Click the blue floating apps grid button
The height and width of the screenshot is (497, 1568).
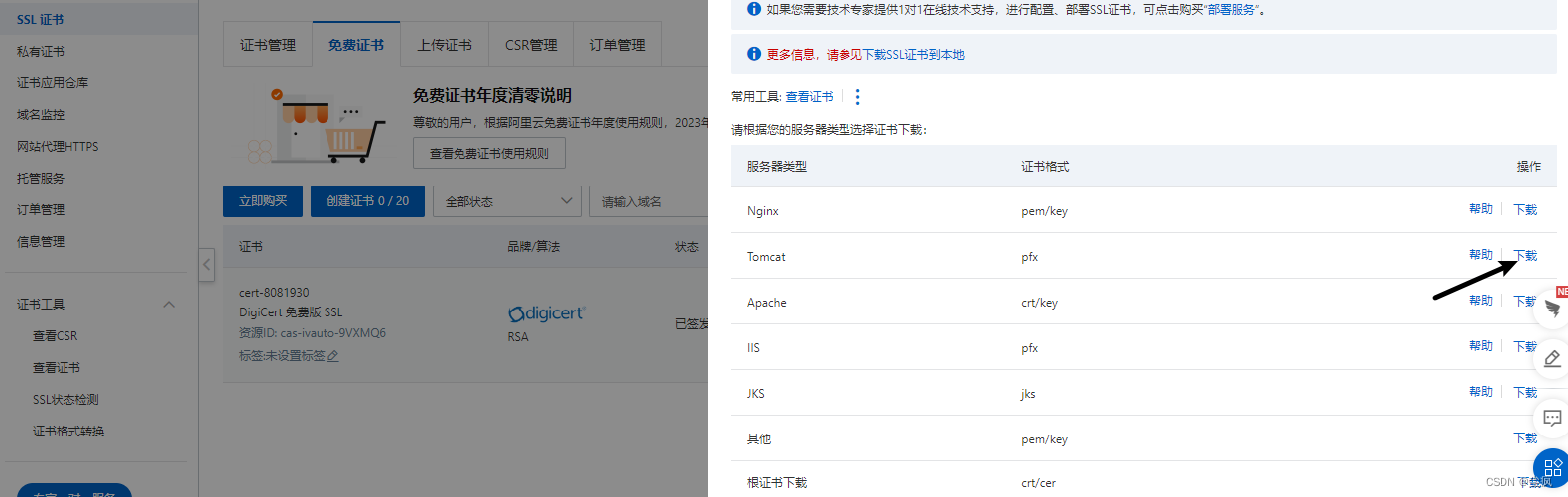point(1552,468)
